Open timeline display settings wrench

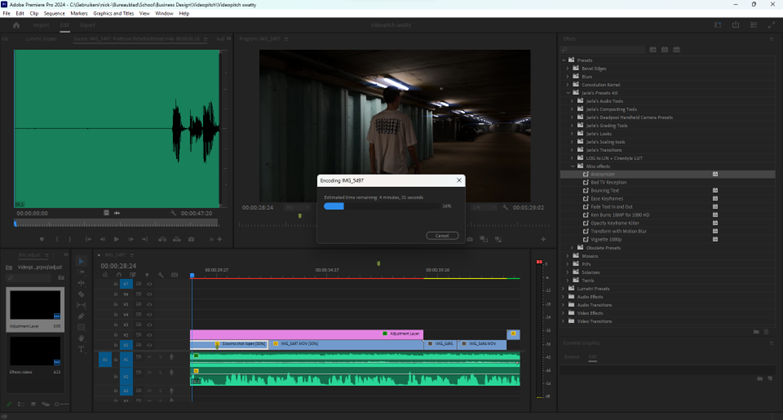click(161, 275)
